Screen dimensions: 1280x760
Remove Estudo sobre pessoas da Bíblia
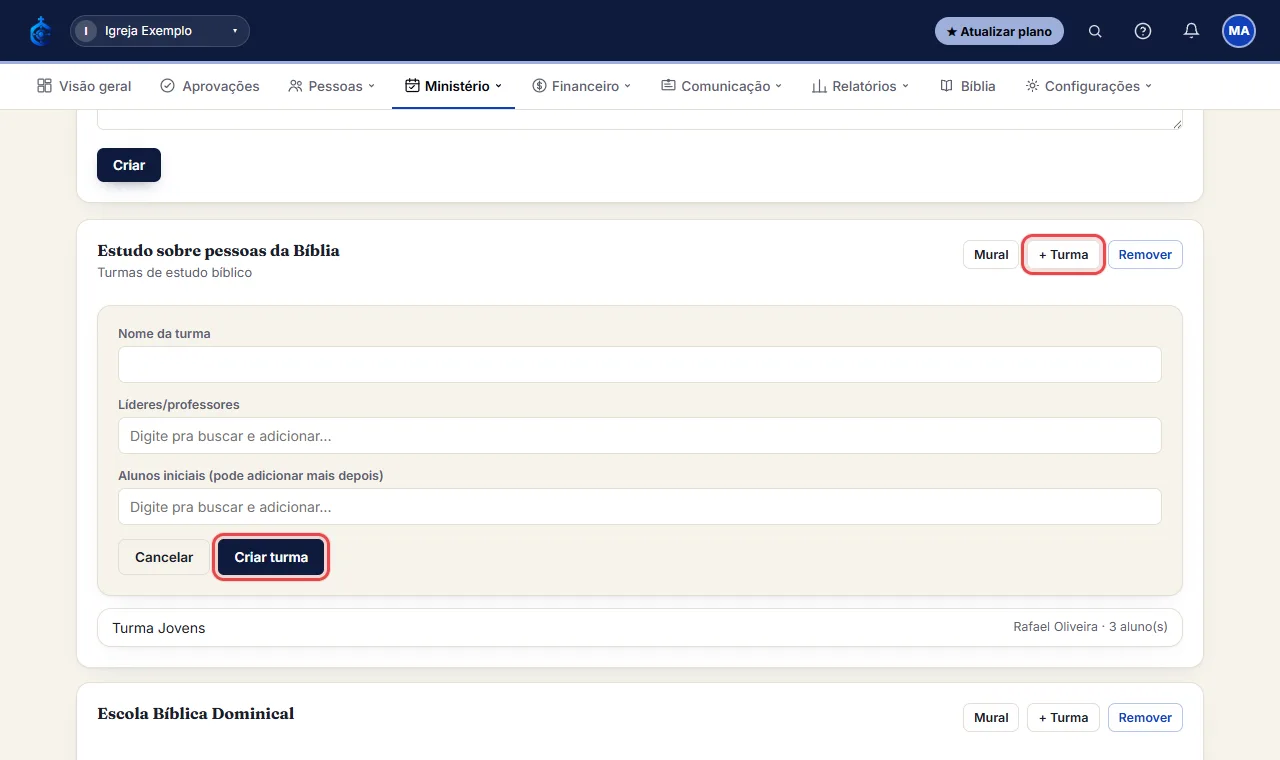pyautogui.click(x=1145, y=255)
